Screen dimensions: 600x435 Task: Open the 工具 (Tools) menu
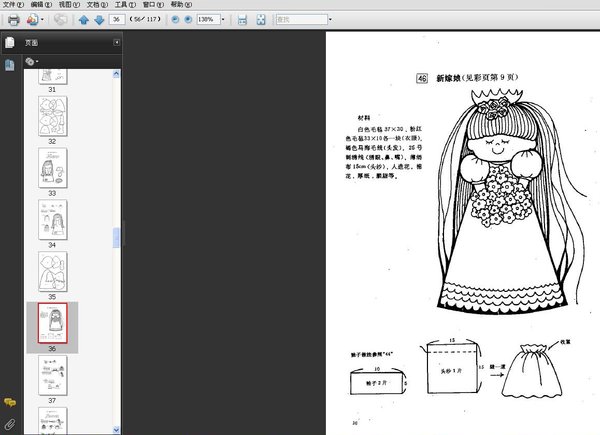coord(125,5)
